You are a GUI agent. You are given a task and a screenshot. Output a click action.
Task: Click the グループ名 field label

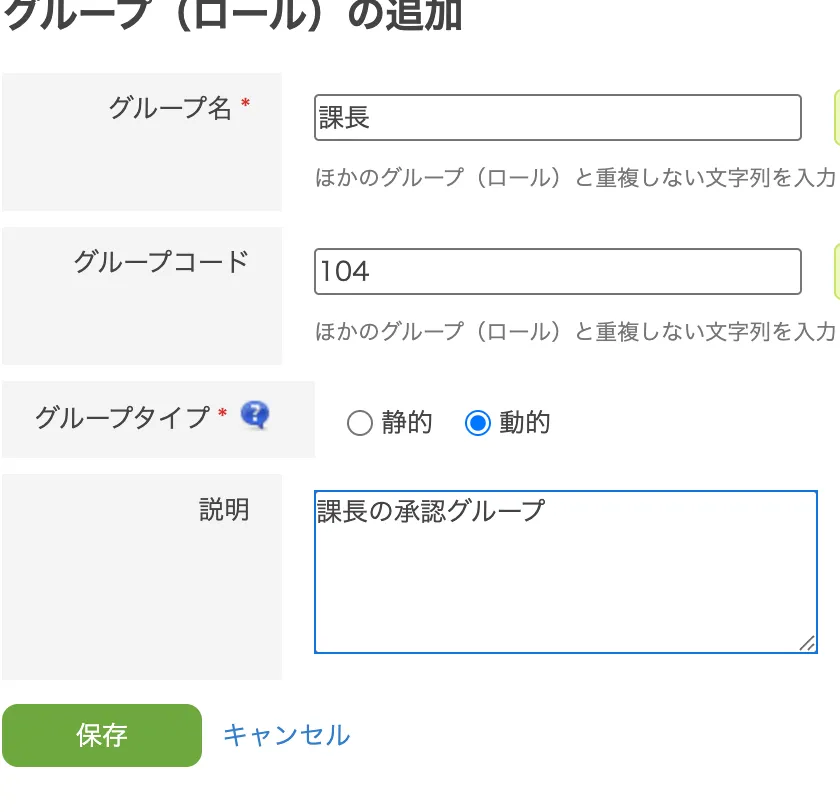point(170,108)
